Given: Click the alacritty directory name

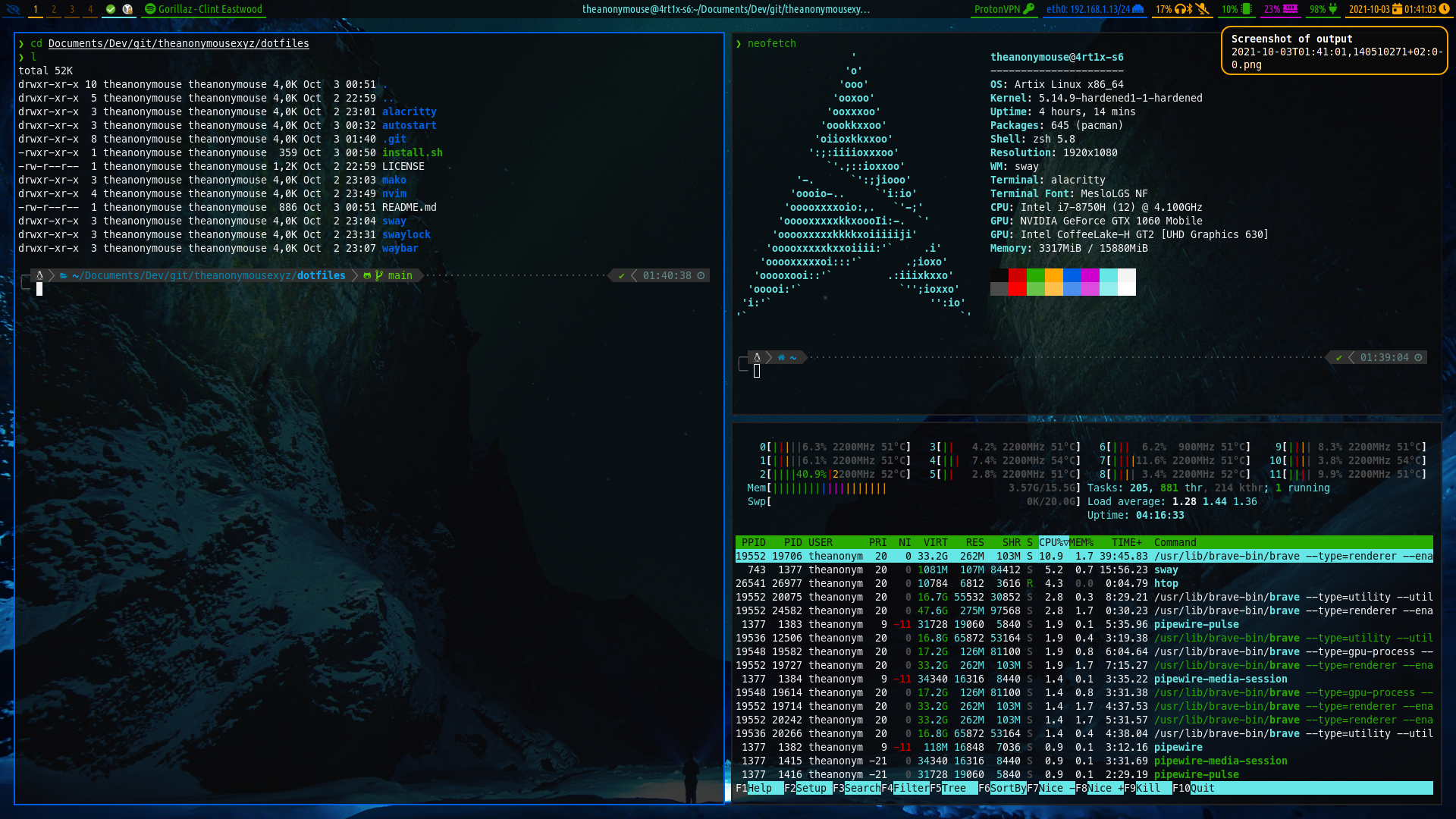Looking at the screenshot, I should [409, 111].
